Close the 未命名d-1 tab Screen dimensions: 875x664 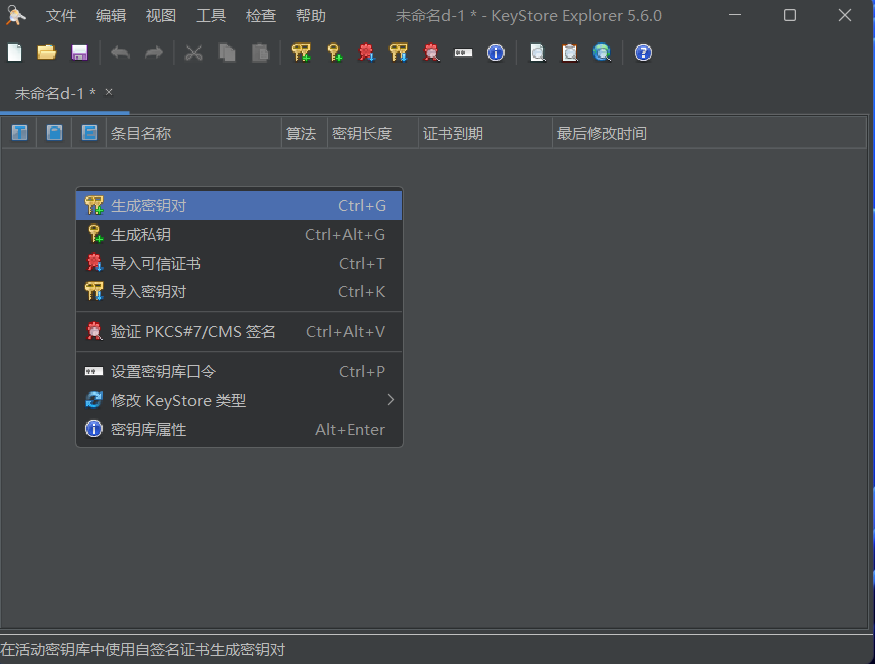click(x=109, y=92)
